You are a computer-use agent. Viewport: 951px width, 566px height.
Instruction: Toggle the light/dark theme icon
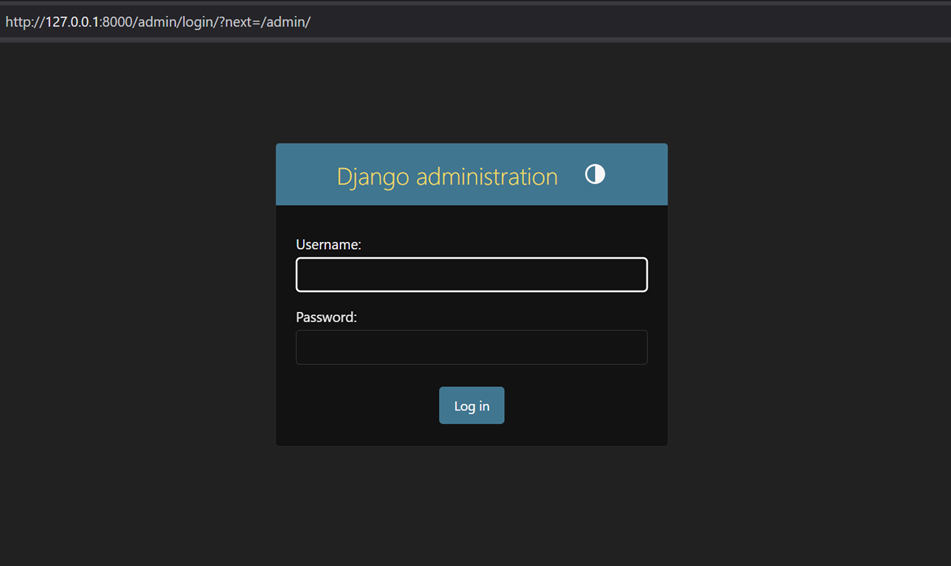pos(595,174)
